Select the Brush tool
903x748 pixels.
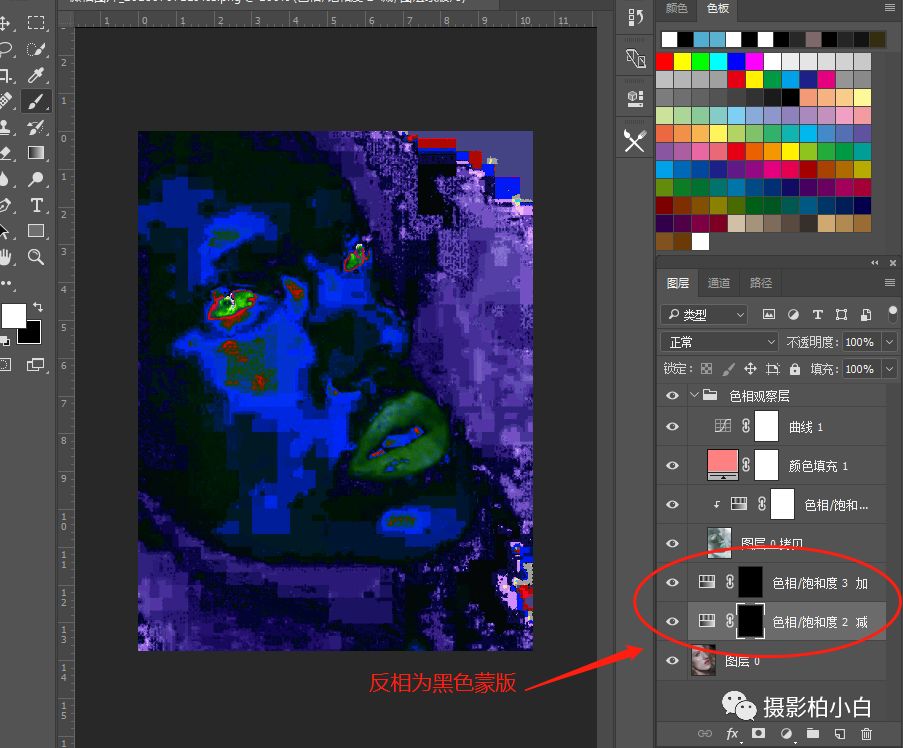36,101
